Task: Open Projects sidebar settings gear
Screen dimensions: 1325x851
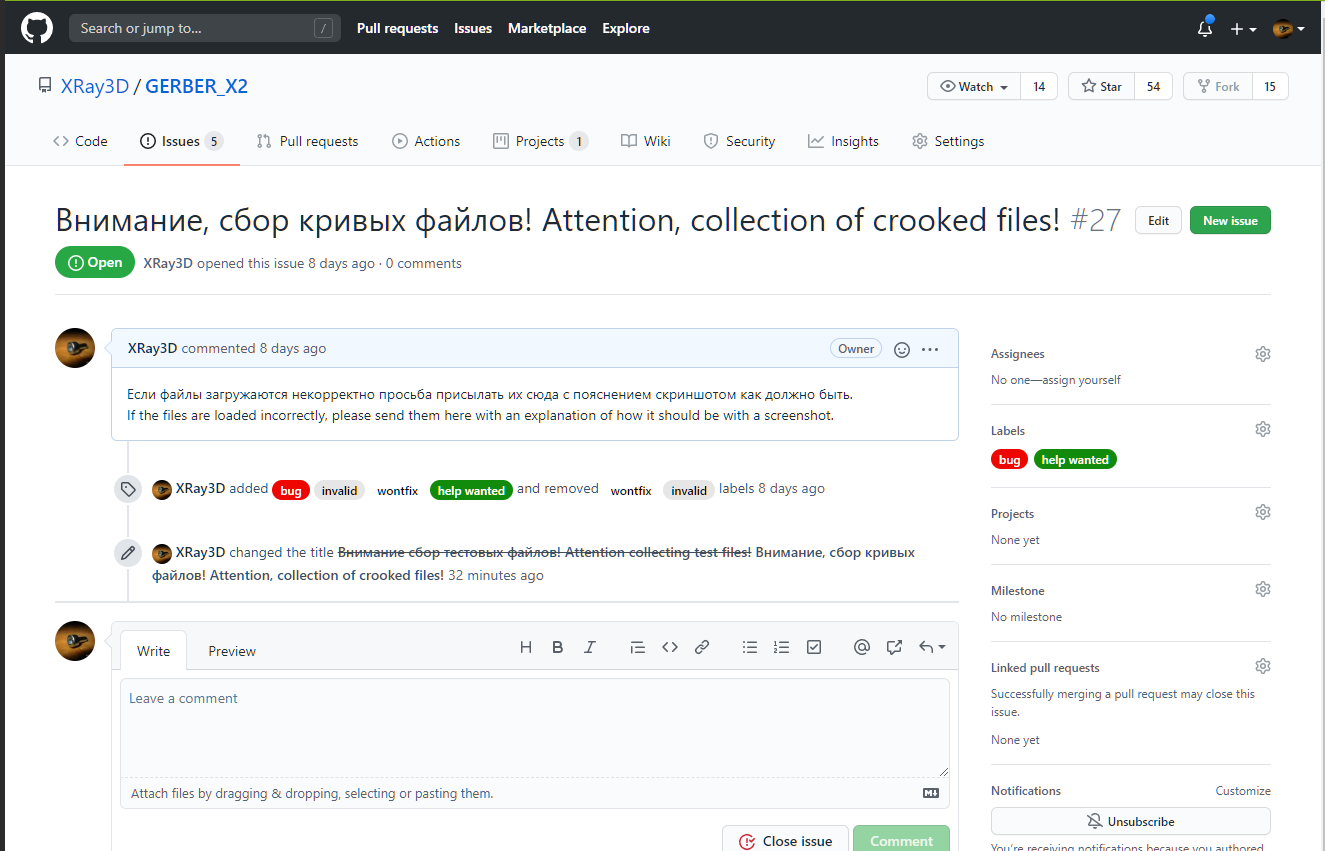Action: click(1263, 512)
